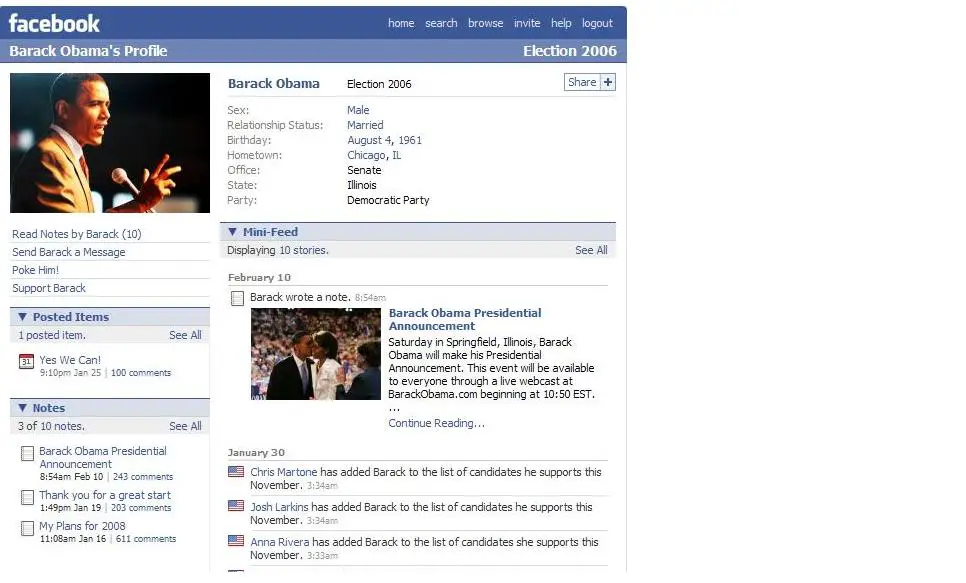Viewport: 966px width, 583px height.
Task: Click 'Illinois' state value
Action: tap(362, 186)
